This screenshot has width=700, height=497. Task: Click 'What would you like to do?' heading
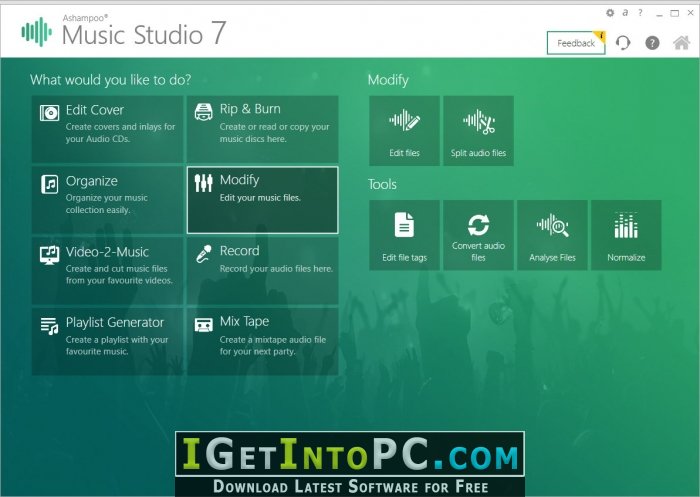click(x=110, y=79)
